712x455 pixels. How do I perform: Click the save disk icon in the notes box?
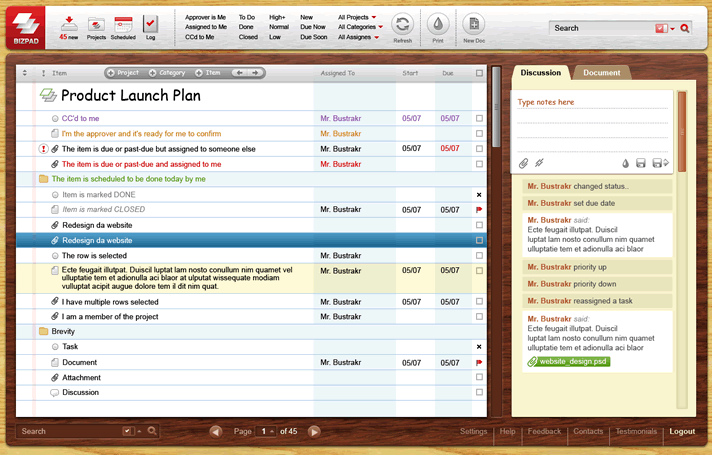pyautogui.click(x=641, y=163)
